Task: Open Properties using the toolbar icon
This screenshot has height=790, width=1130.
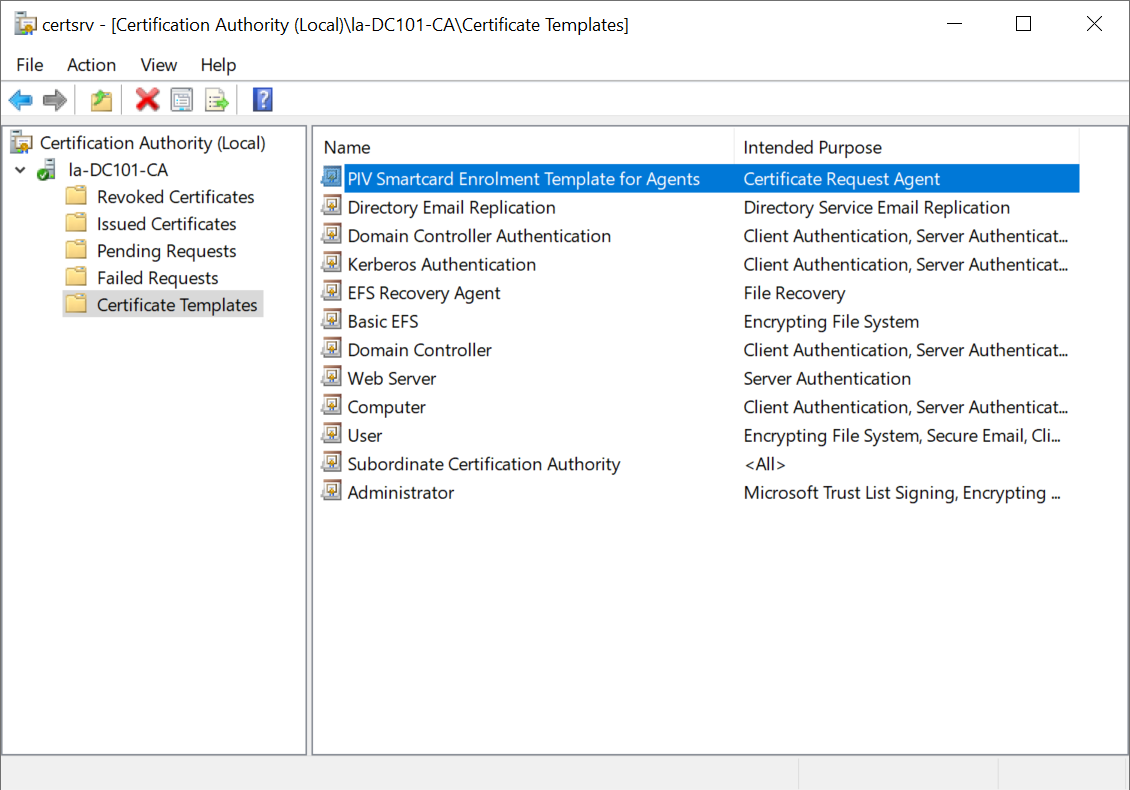Action: [x=182, y=100]
